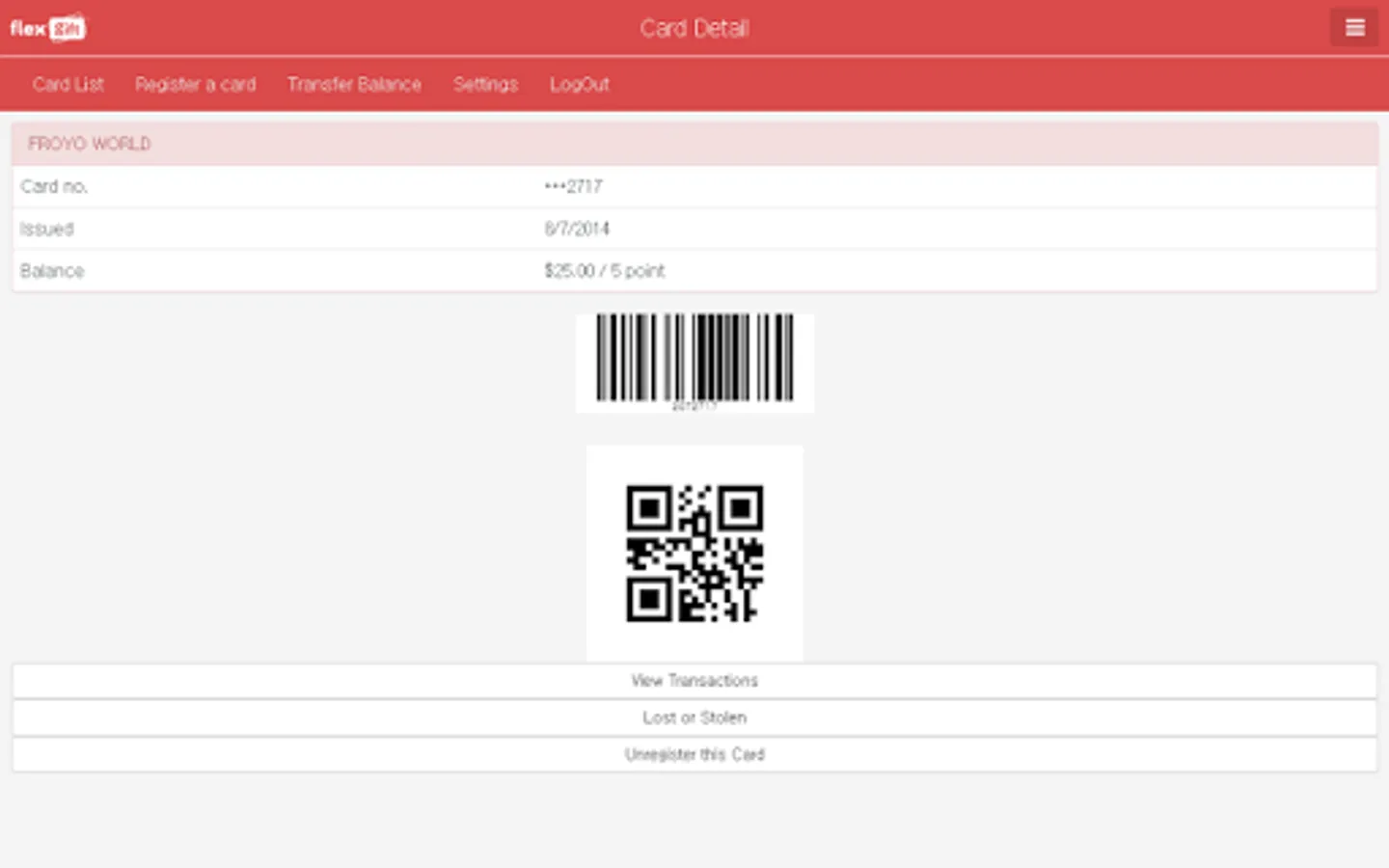Open the hamburger menu icon
The image size is (1389, 868).
pos(1354,28)
